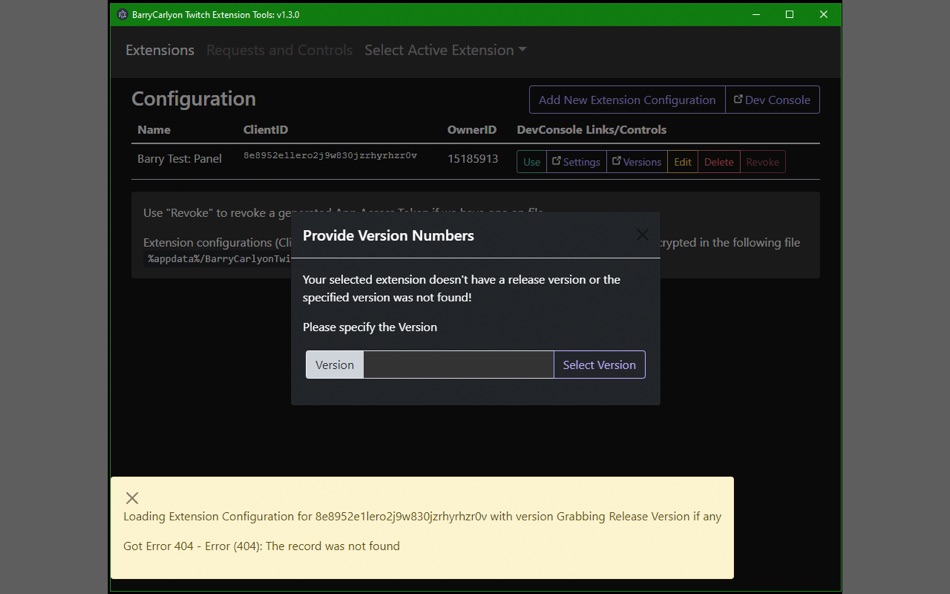The height and width of the screenshot is (594, 950).
Task: Open the Dev Console link
Action: click(772, 100)
